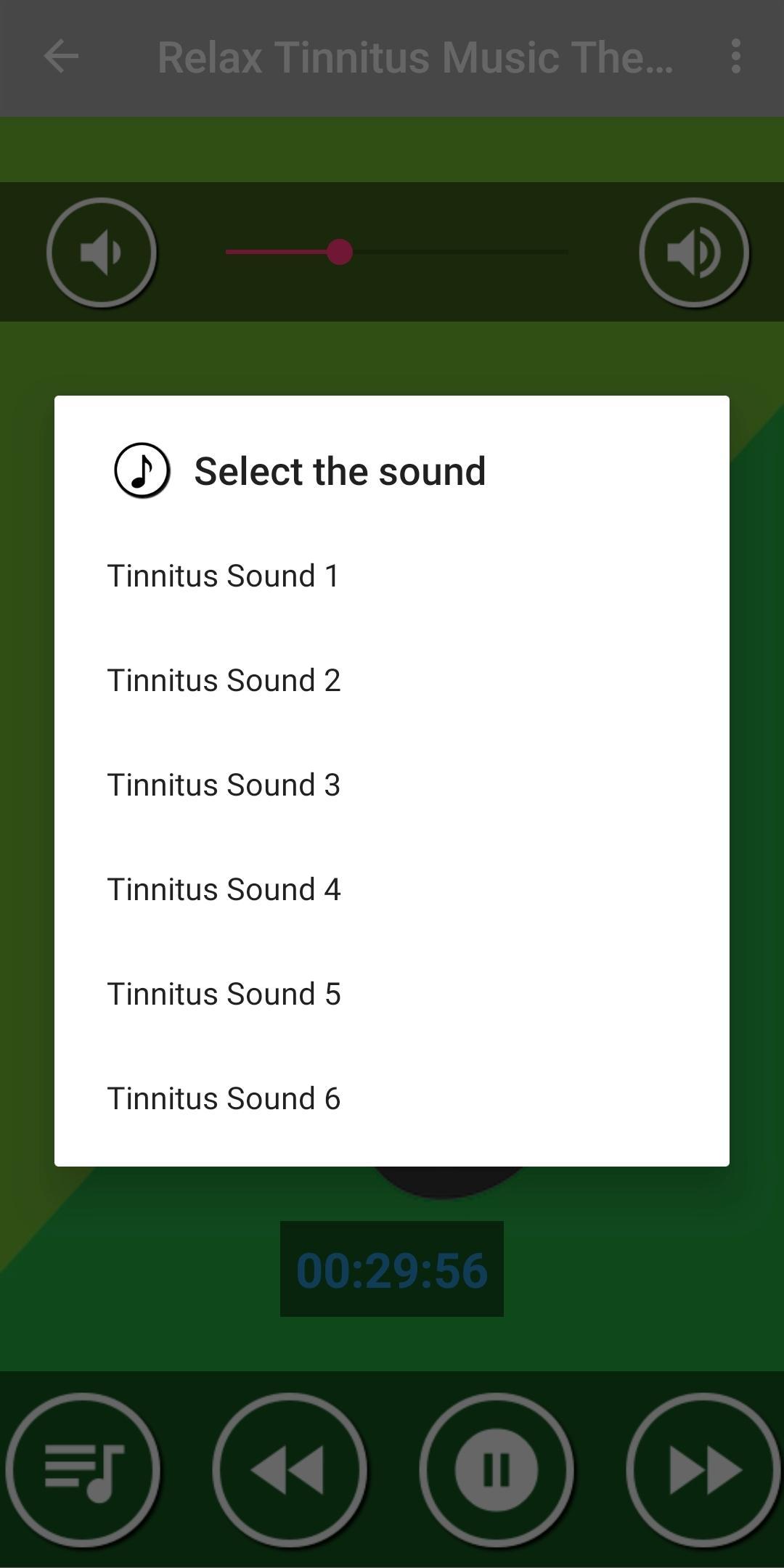Tap the back arrow icon
784x1568 pixels.
click(x=61, y=57)
